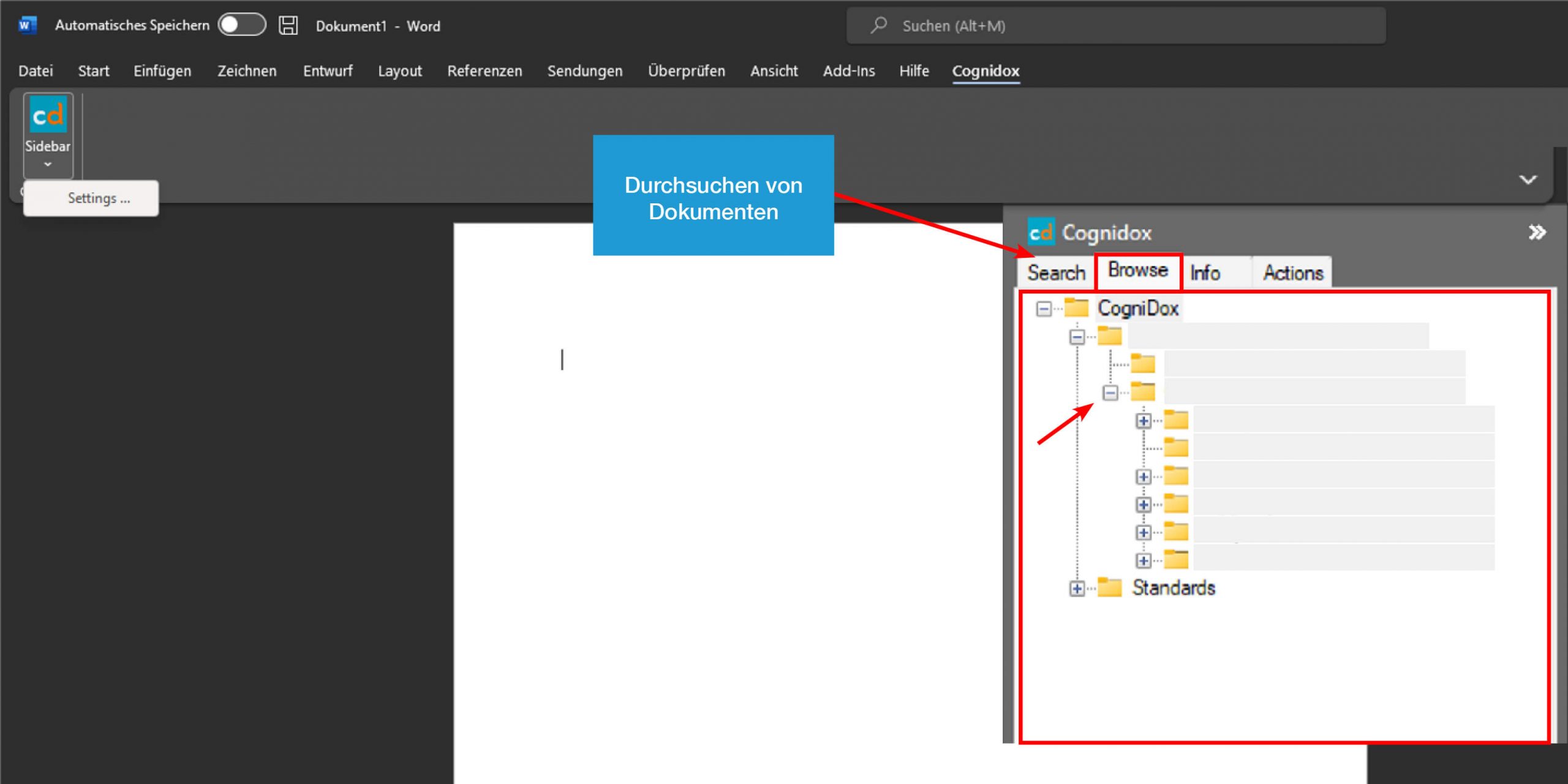Open Cognidox sidebar via the cd ribbon icon
This screenshot has width=1568, height=784.
click(x=48, y=115)
